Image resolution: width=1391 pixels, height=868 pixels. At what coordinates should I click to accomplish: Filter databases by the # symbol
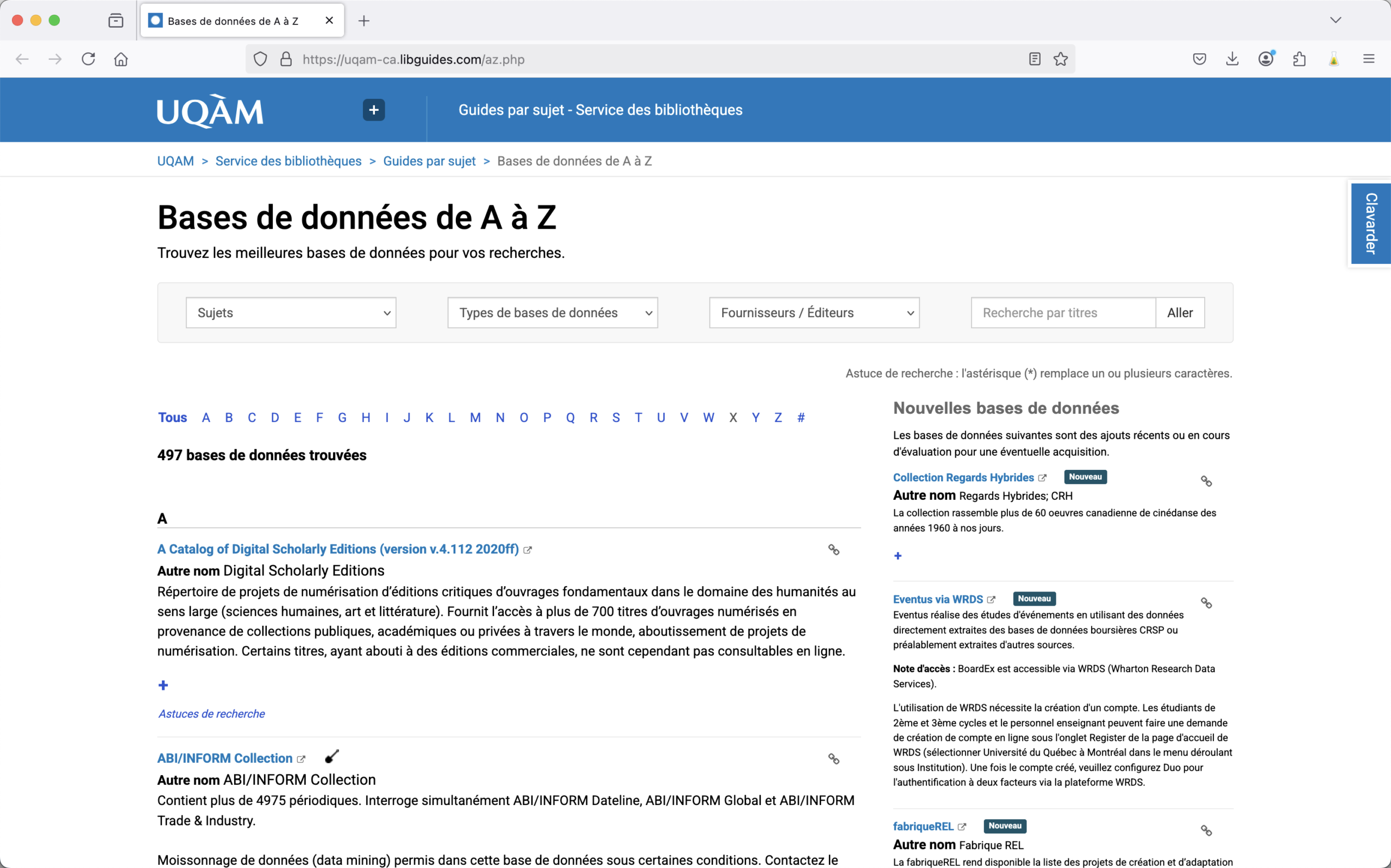[x=801, y=417]
